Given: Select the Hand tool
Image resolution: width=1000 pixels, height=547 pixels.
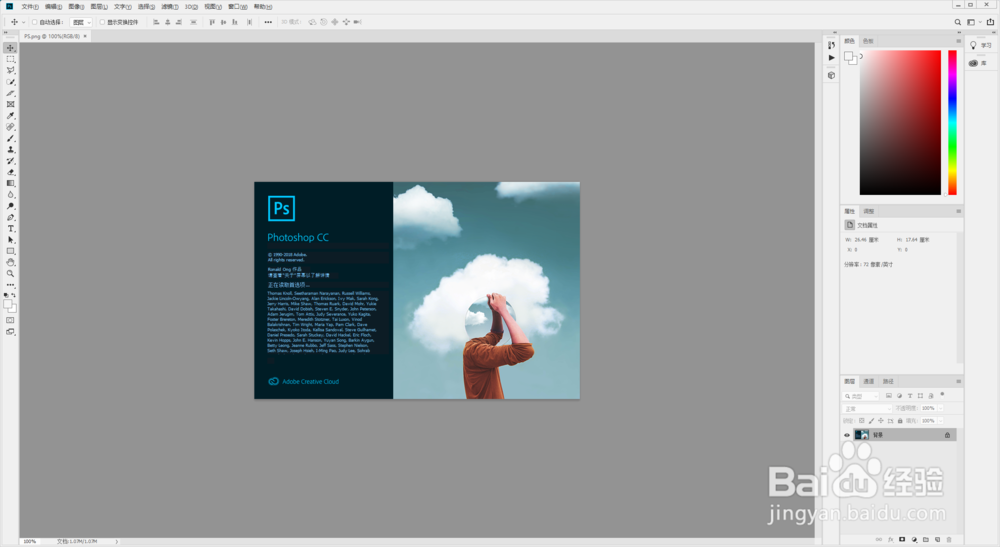Looking at the screenshot, I should pyautogui.click(x=10, y=263).
